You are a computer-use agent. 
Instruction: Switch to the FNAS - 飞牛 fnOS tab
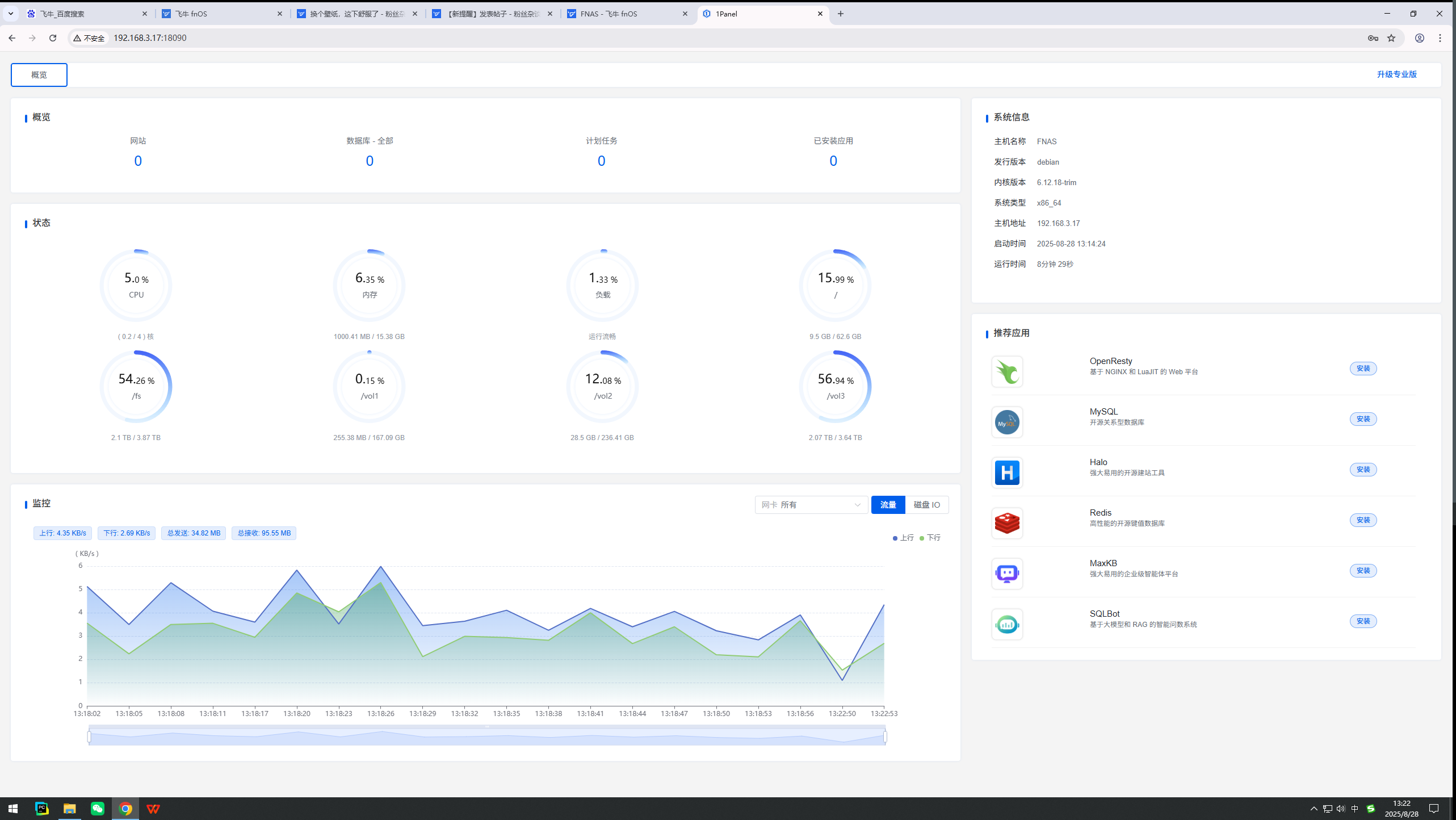coord(627,14)
